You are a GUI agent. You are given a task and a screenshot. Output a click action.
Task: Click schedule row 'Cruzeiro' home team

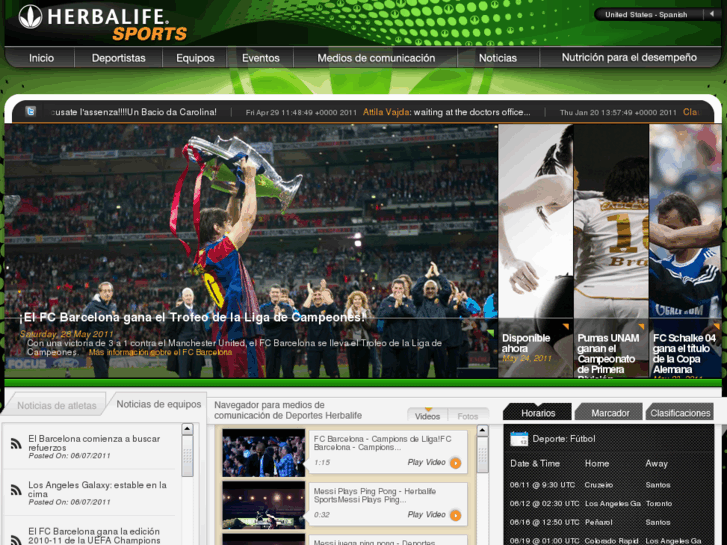tap(599, 485)
